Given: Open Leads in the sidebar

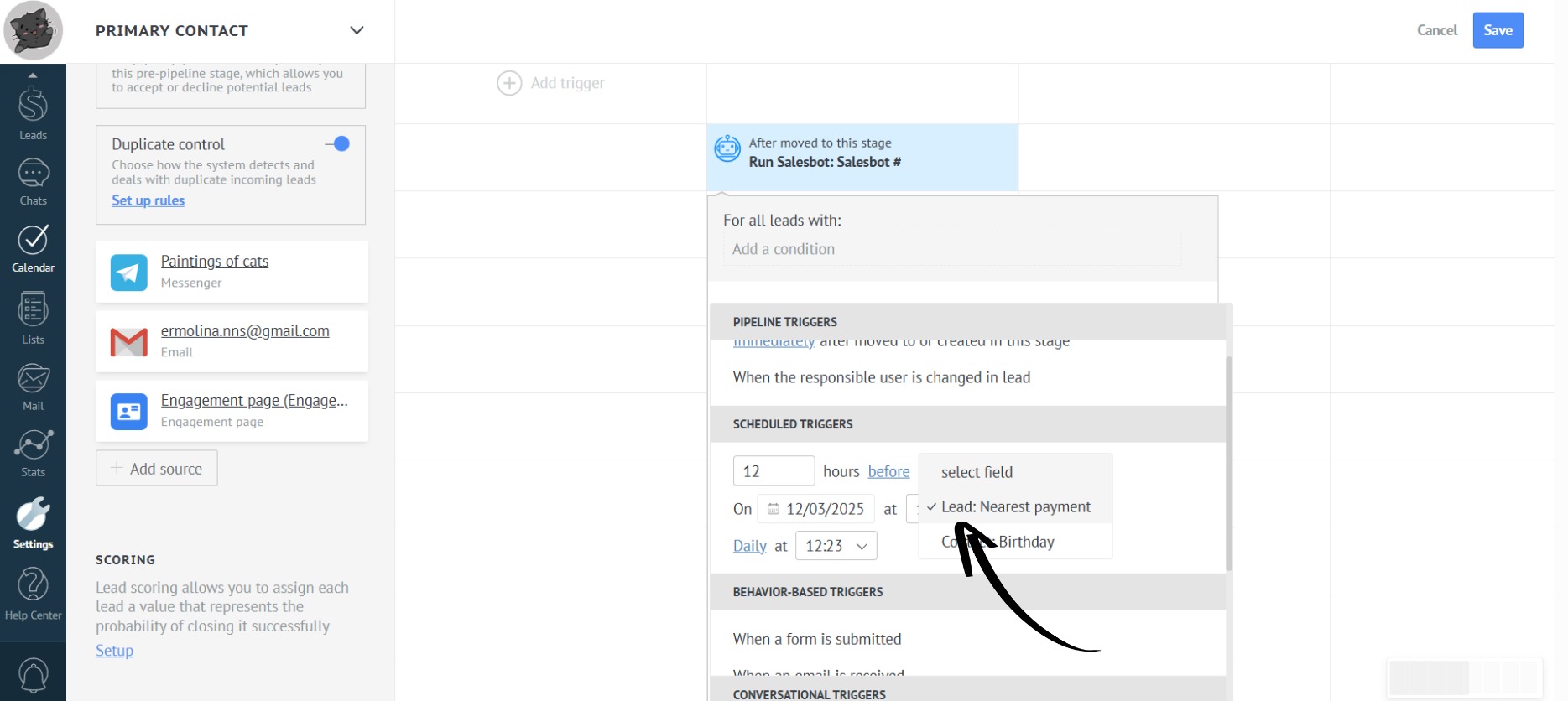Looking at the screenshot, I should tap(33, 113).
